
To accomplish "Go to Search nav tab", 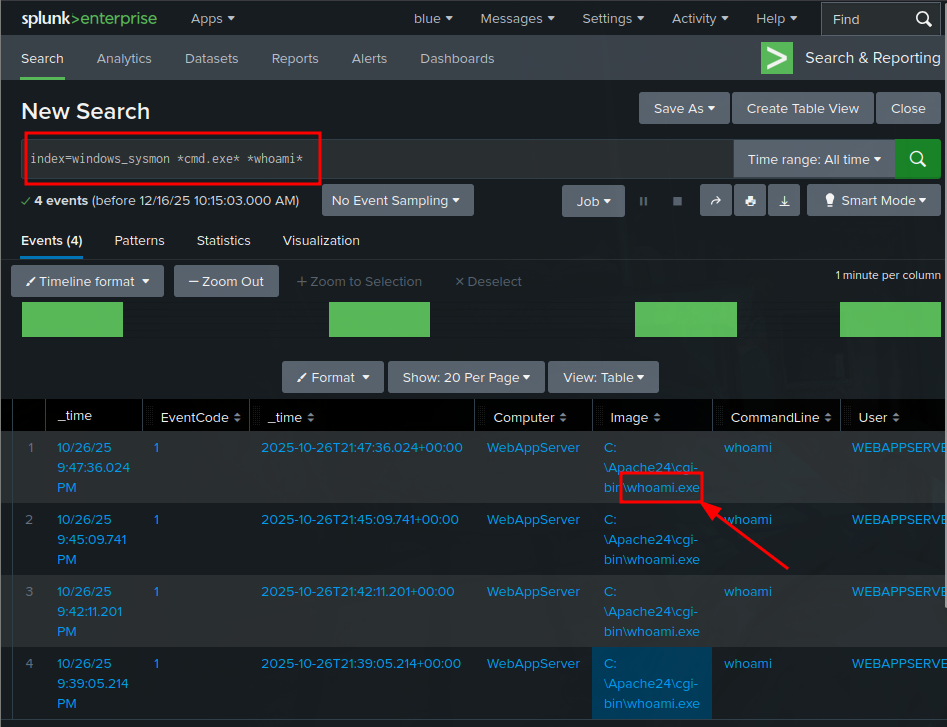I will pyautogui.click(x=42, y=59).
